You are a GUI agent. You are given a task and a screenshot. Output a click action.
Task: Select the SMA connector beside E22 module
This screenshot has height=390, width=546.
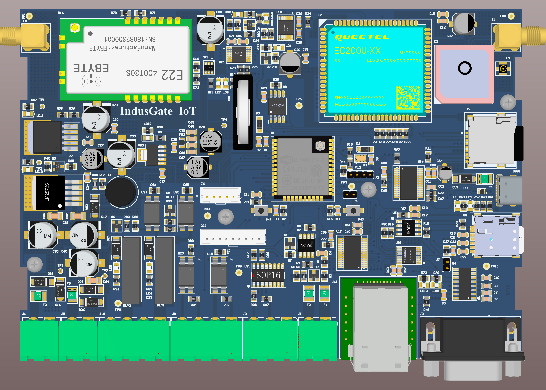(25, 37)
